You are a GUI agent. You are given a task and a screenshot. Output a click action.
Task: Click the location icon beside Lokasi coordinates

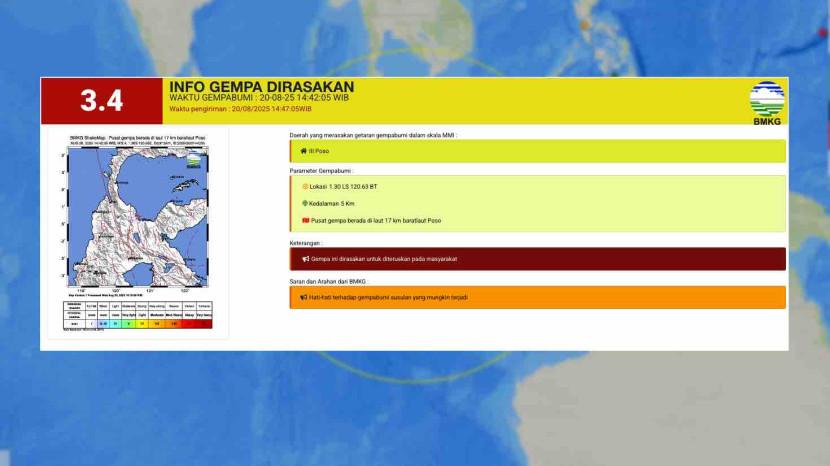(305, 186)
